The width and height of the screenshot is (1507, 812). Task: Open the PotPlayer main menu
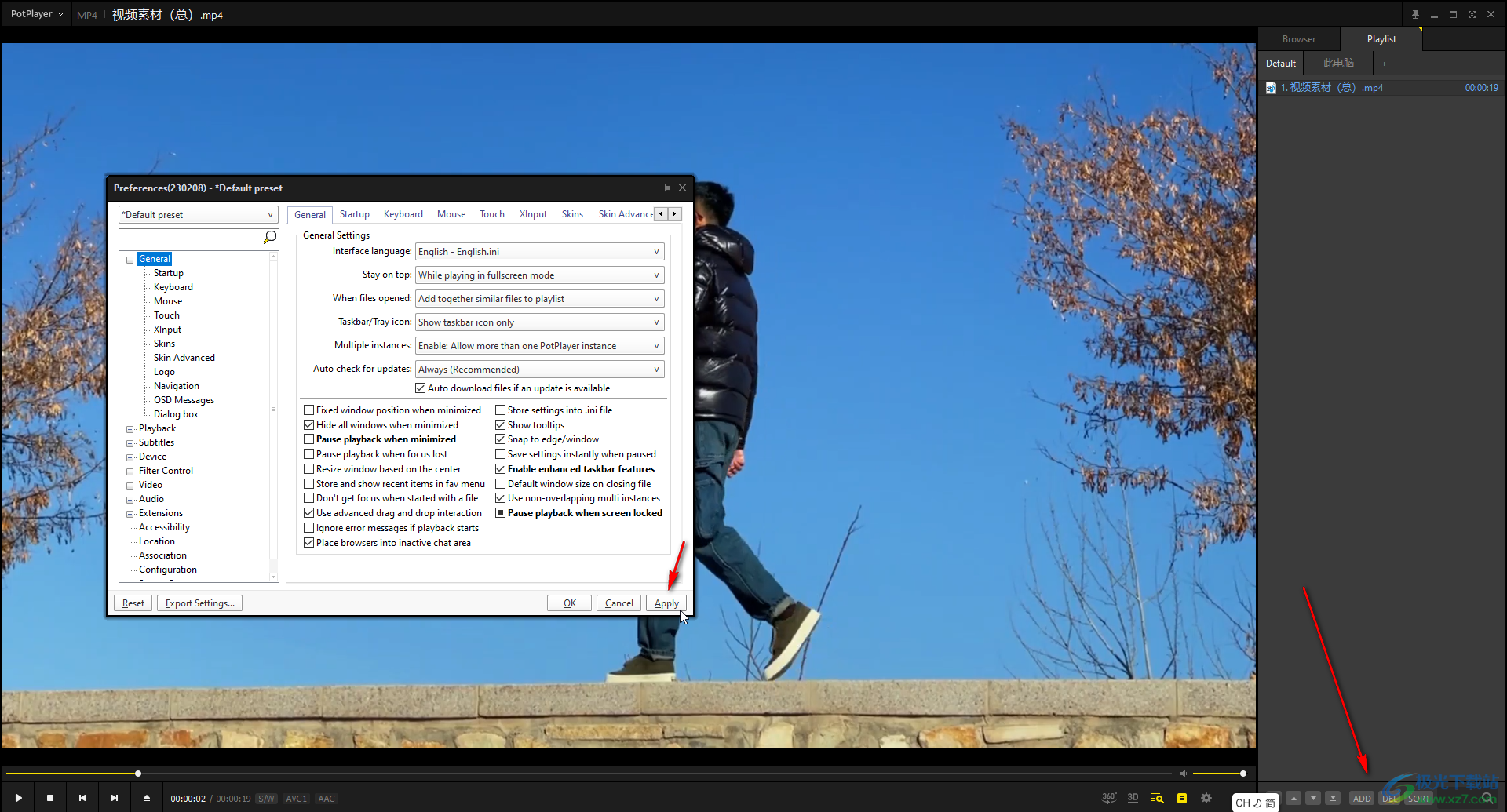pos(37,14)
